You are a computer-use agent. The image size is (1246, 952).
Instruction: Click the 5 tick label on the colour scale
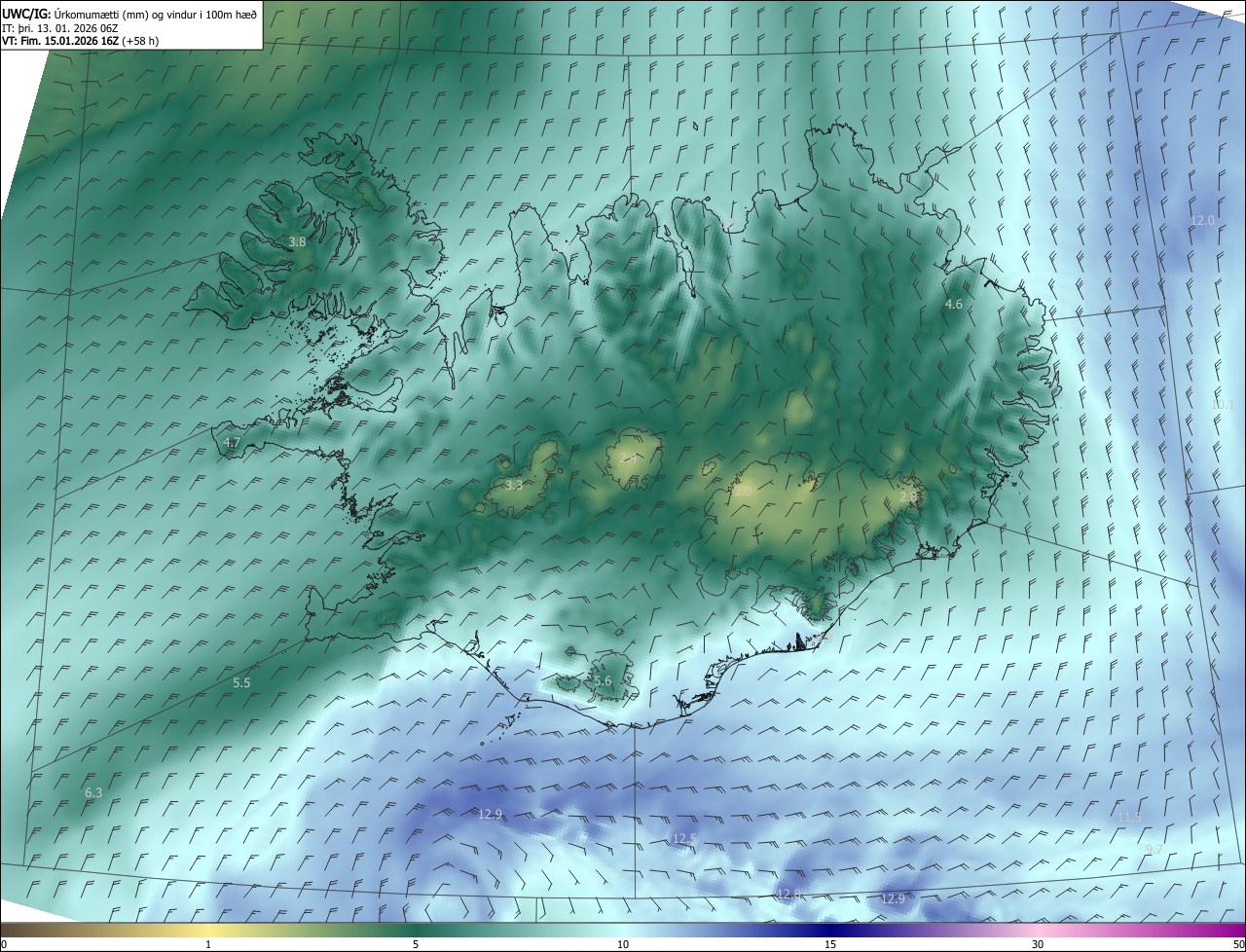tap(416, 945)
